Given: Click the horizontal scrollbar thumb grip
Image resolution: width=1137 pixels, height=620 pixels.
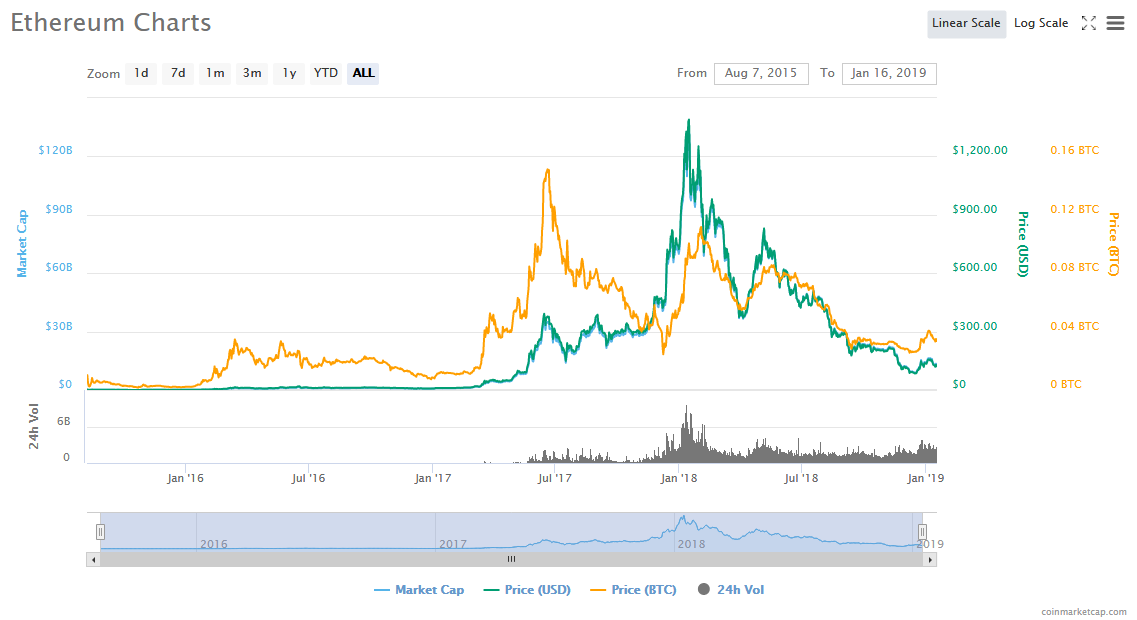Looking at the screenshot, I should pos(511,560).
